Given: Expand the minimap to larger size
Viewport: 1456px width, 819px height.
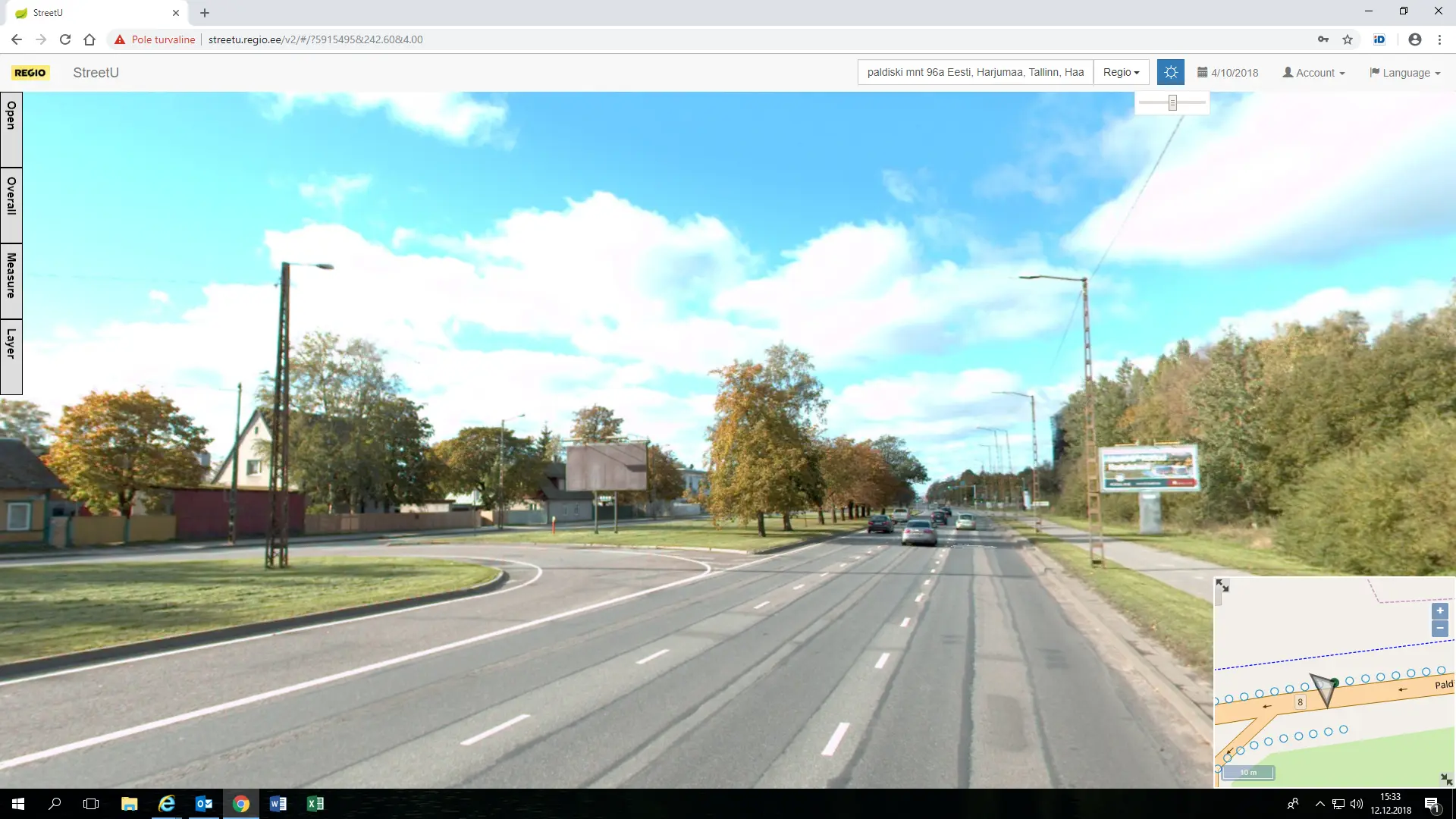Looking at the screenshot, I should tap(1222, 585).
